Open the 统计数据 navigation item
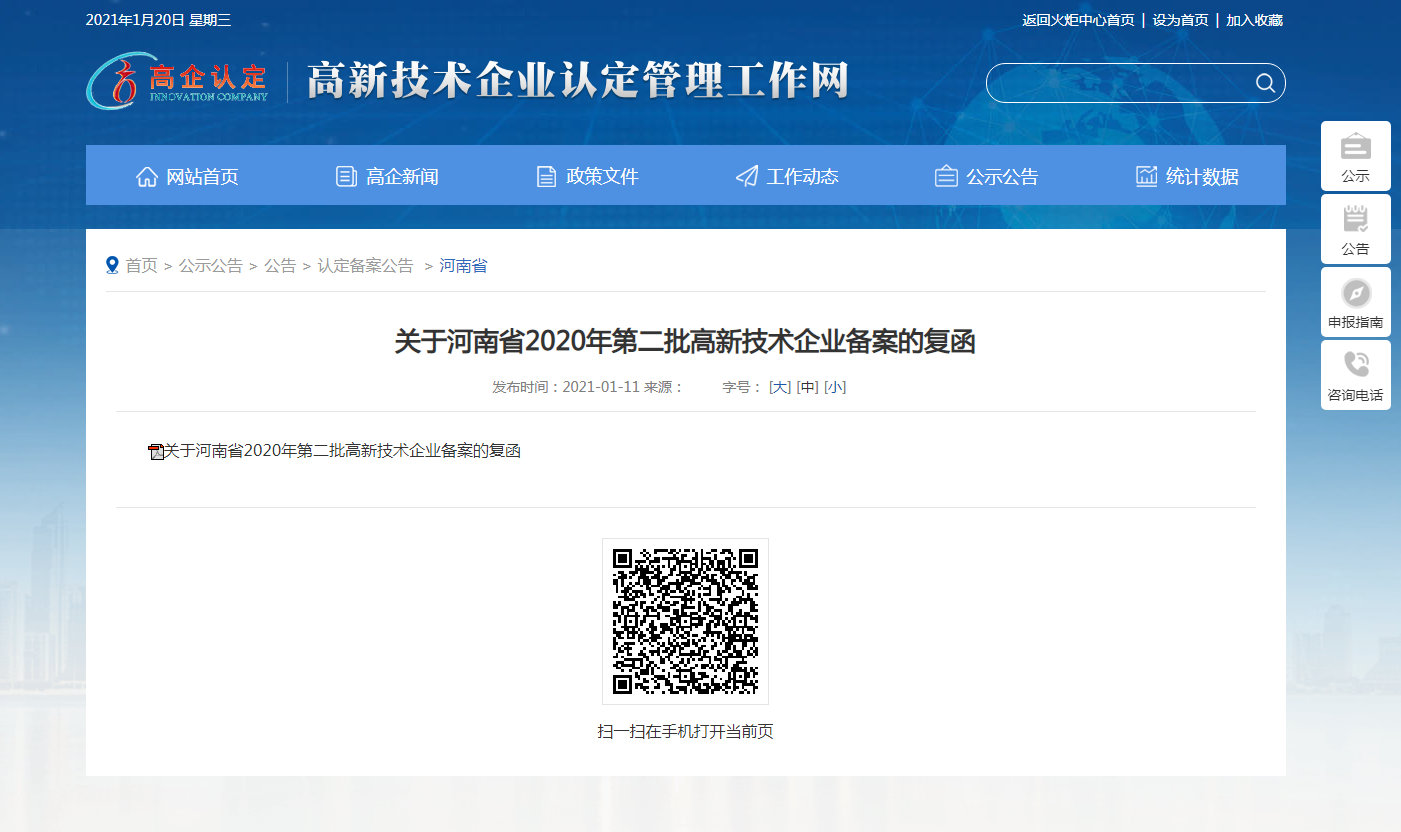The image size is (1401, 832). point(1187,177)
